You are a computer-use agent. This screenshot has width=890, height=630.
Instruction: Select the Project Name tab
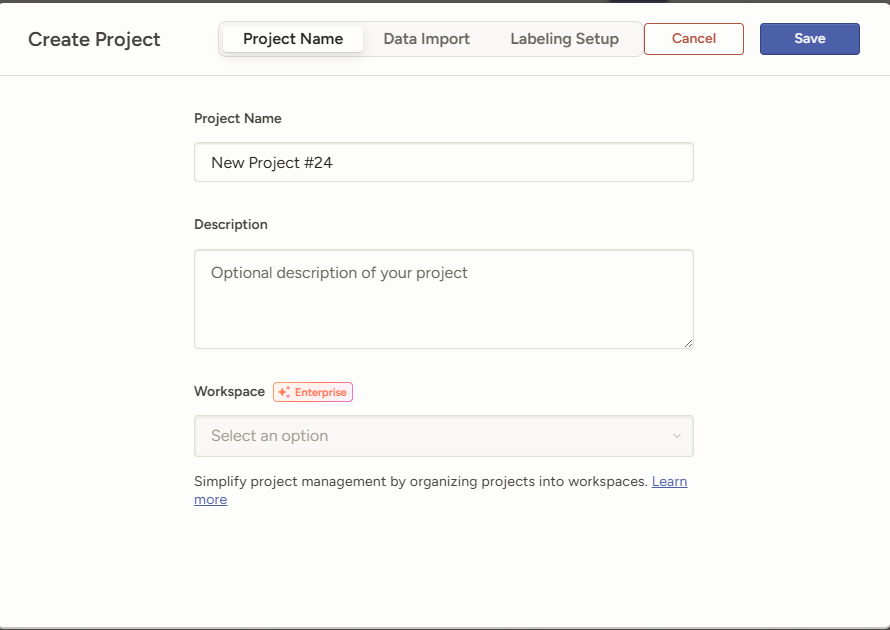[293, 39]
